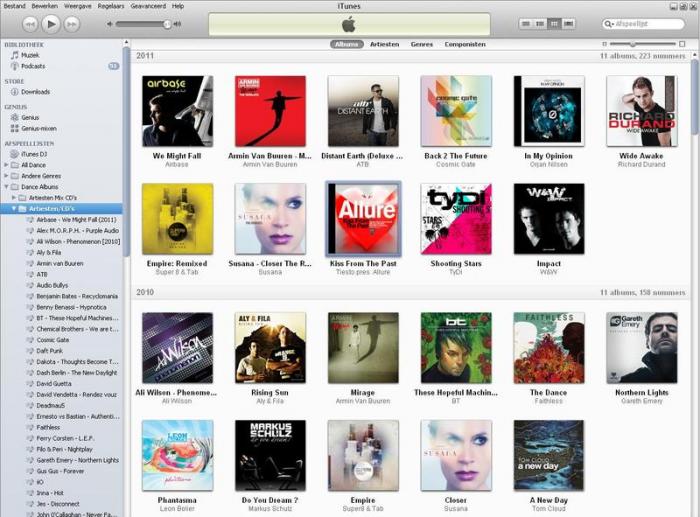Click the volume mute speaker icon
This screenshot has height=517, width=700.
point(110,24)
